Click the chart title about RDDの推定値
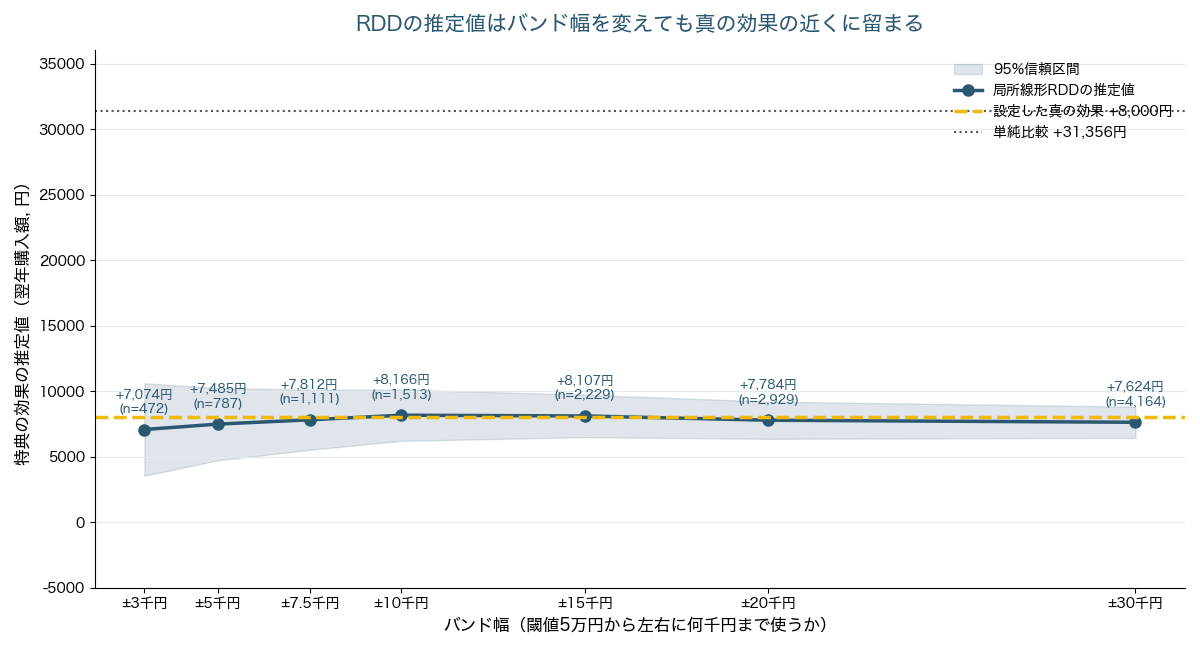Image resolution: width=1200 pixels, height=650 pixels. coord(639,23)
